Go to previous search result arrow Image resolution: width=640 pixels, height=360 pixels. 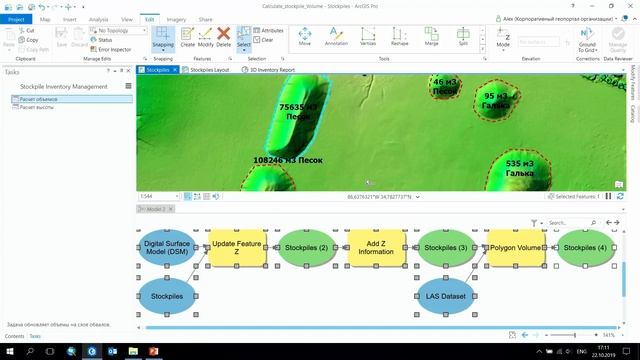click(x=609, y=223)
